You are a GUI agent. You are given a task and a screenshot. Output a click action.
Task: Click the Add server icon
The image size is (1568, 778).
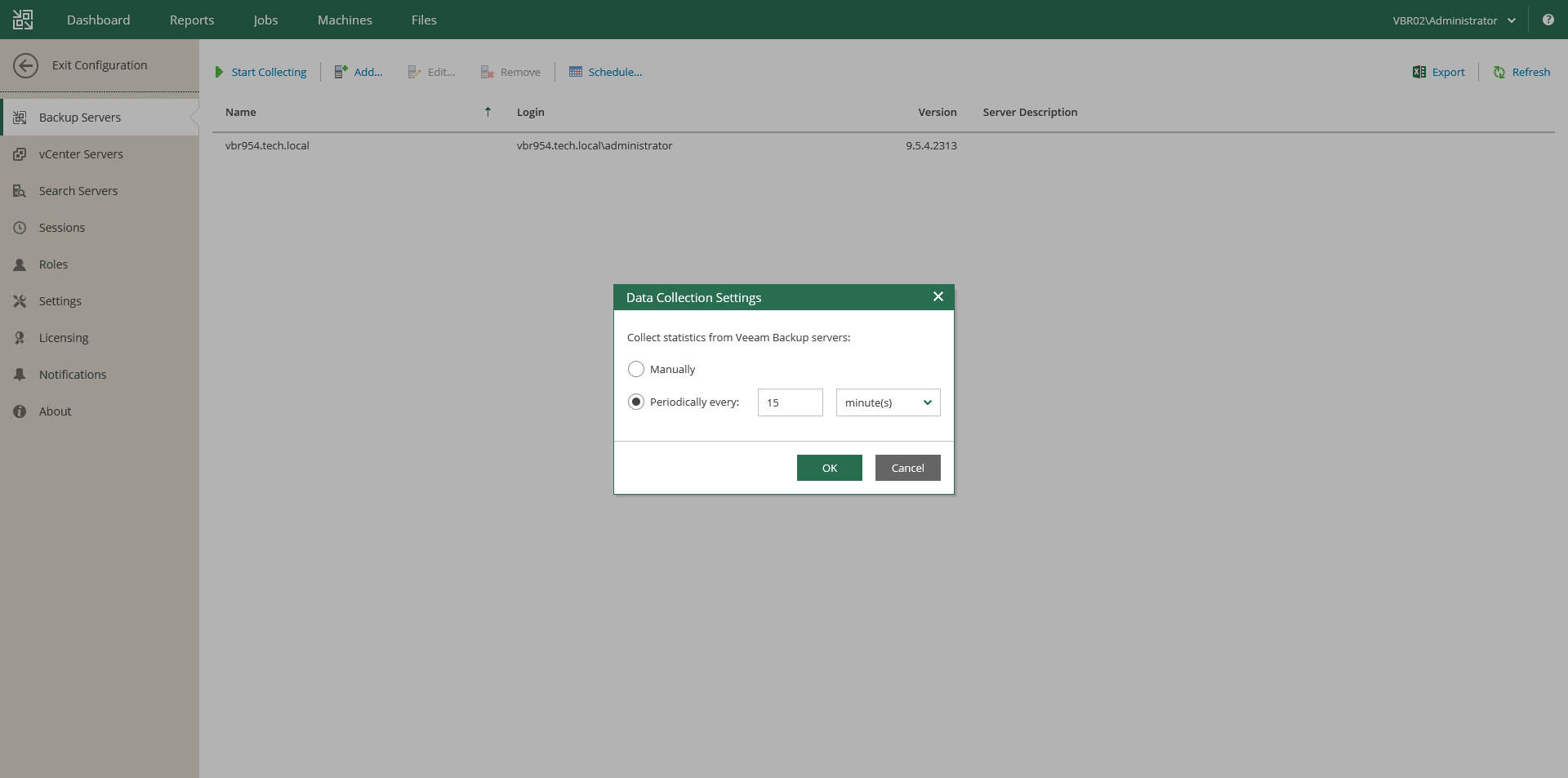pyautogui.click(x=341, y=72)
